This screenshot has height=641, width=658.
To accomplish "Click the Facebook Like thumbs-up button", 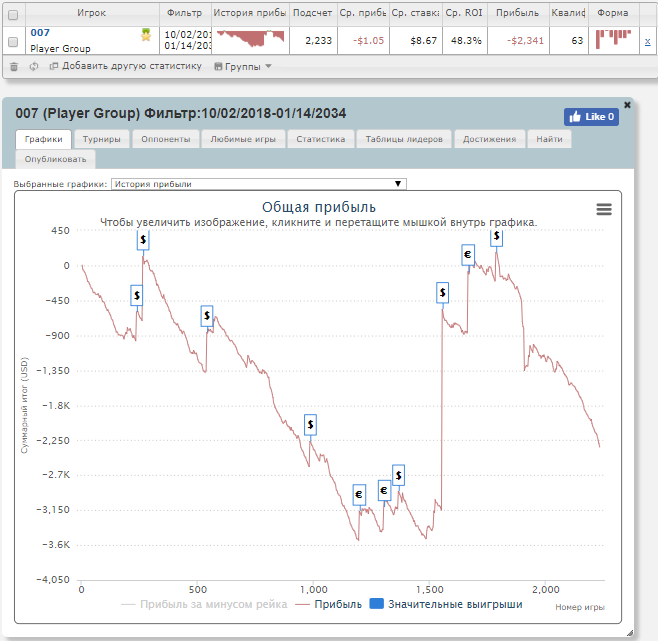I will (x=591, y=117).
